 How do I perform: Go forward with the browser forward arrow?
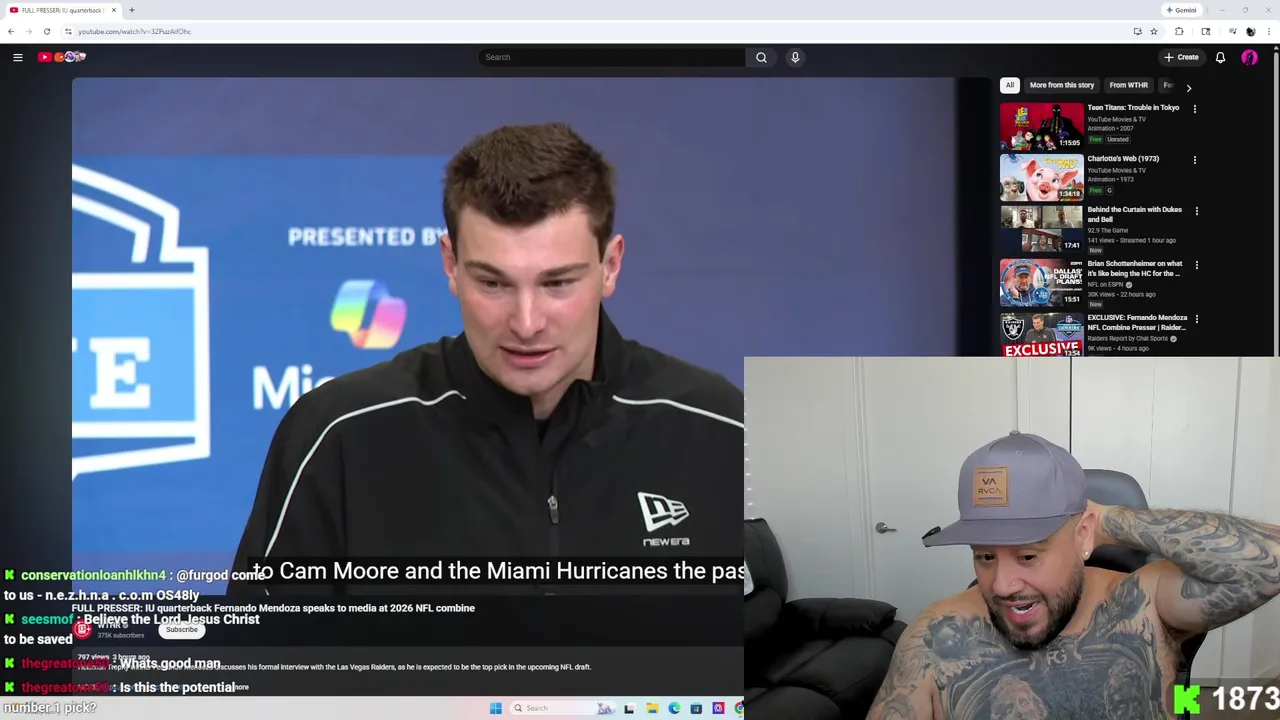click(x=28, y=31)
